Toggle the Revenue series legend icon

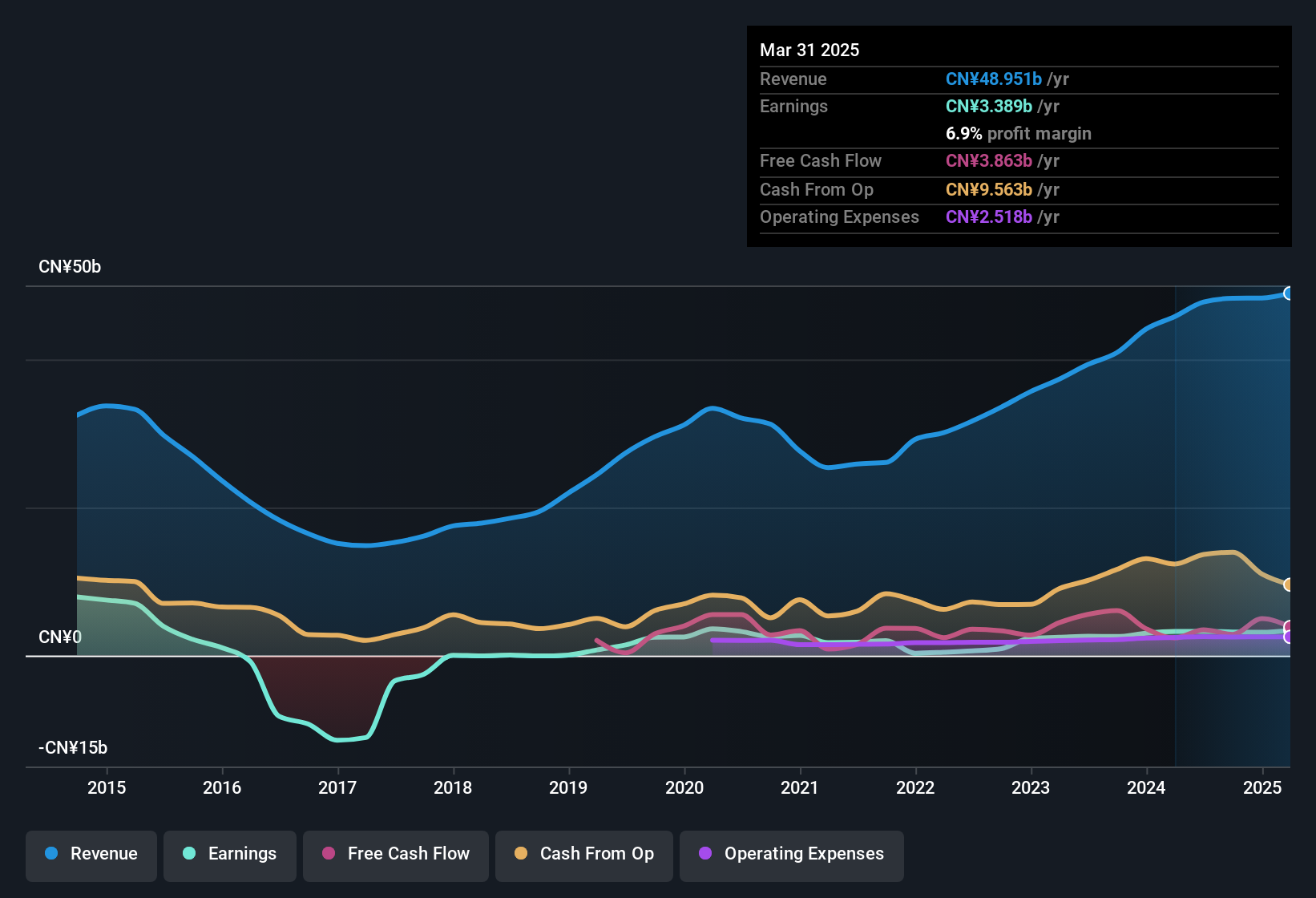[x=50, y=854]
